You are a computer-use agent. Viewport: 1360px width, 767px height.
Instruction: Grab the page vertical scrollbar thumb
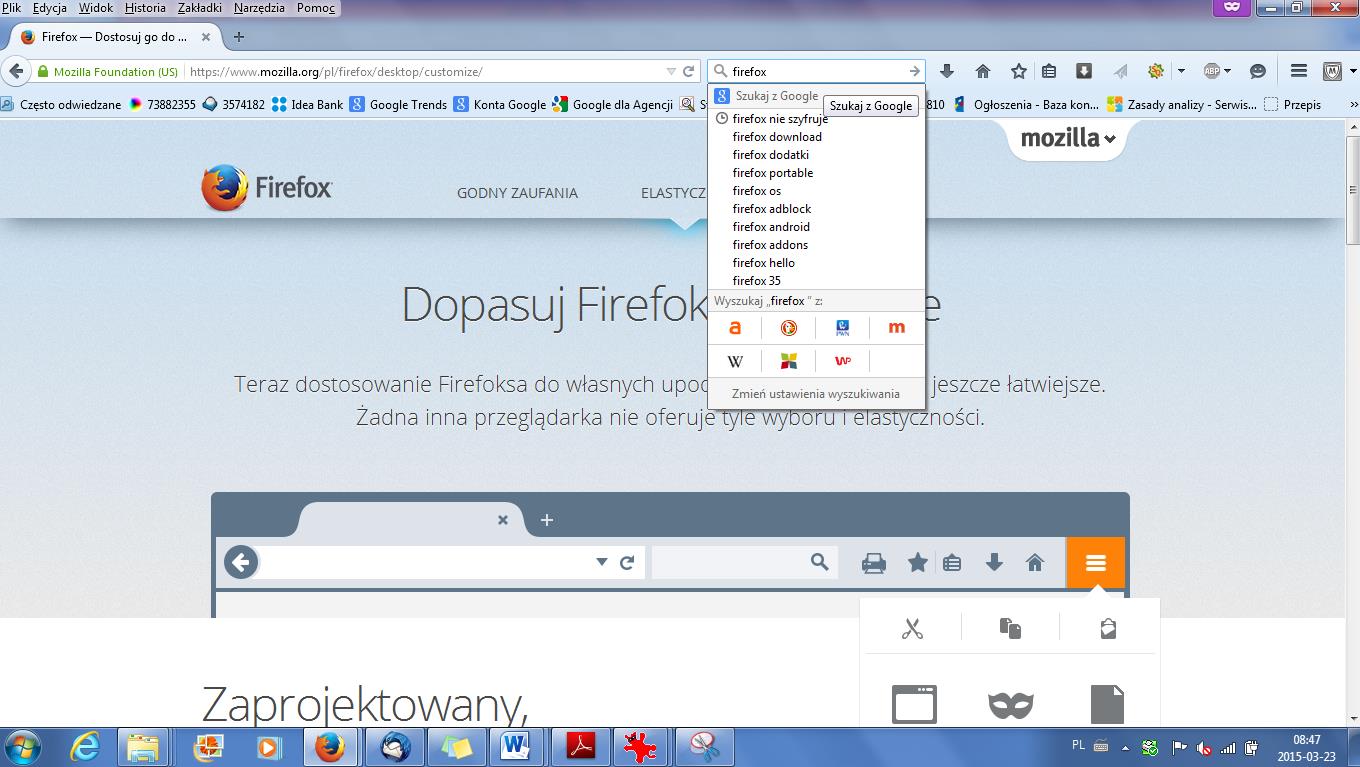pos(1352,188)
